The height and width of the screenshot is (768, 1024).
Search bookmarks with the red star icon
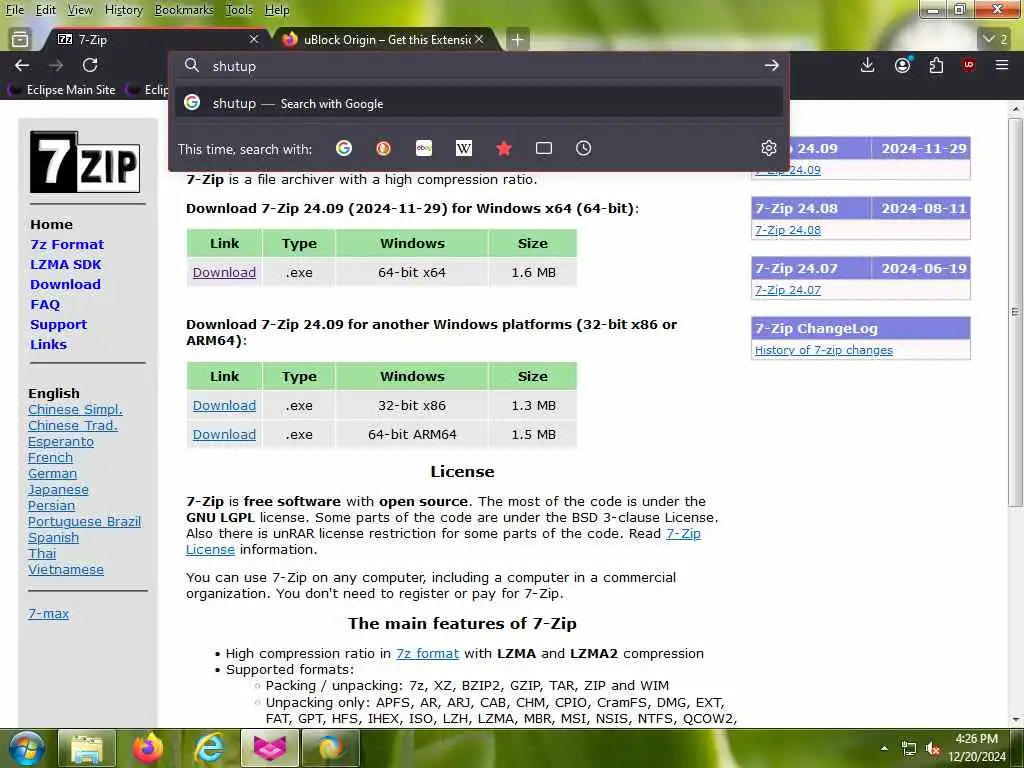504,148
